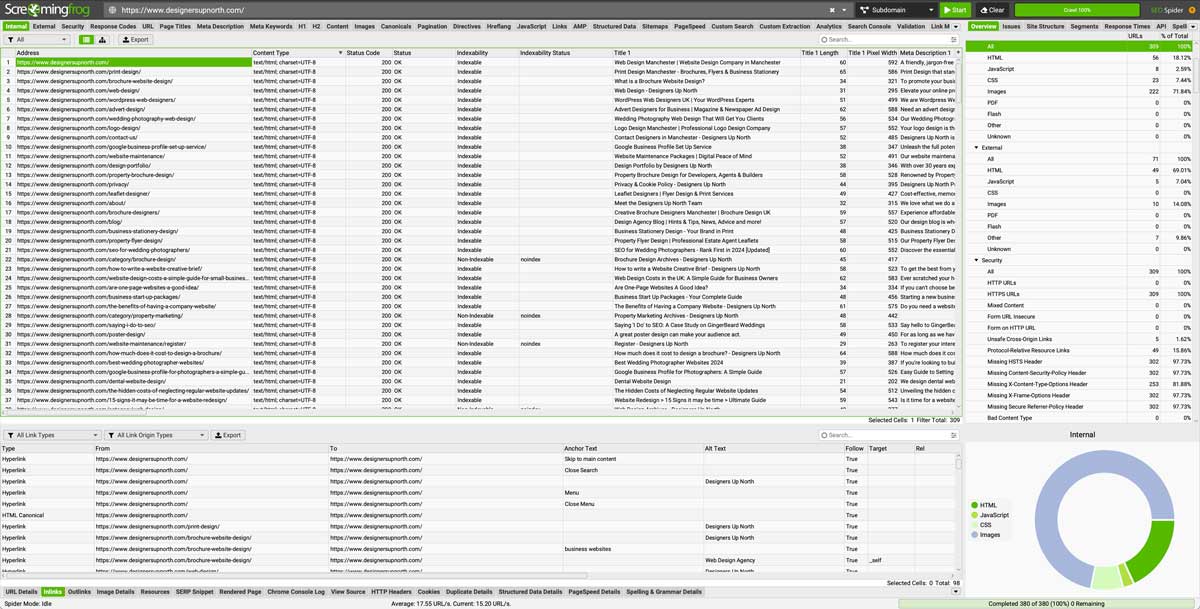
Task: Click the JavaScript legend color swatch
Action: (x=974, y=515)
